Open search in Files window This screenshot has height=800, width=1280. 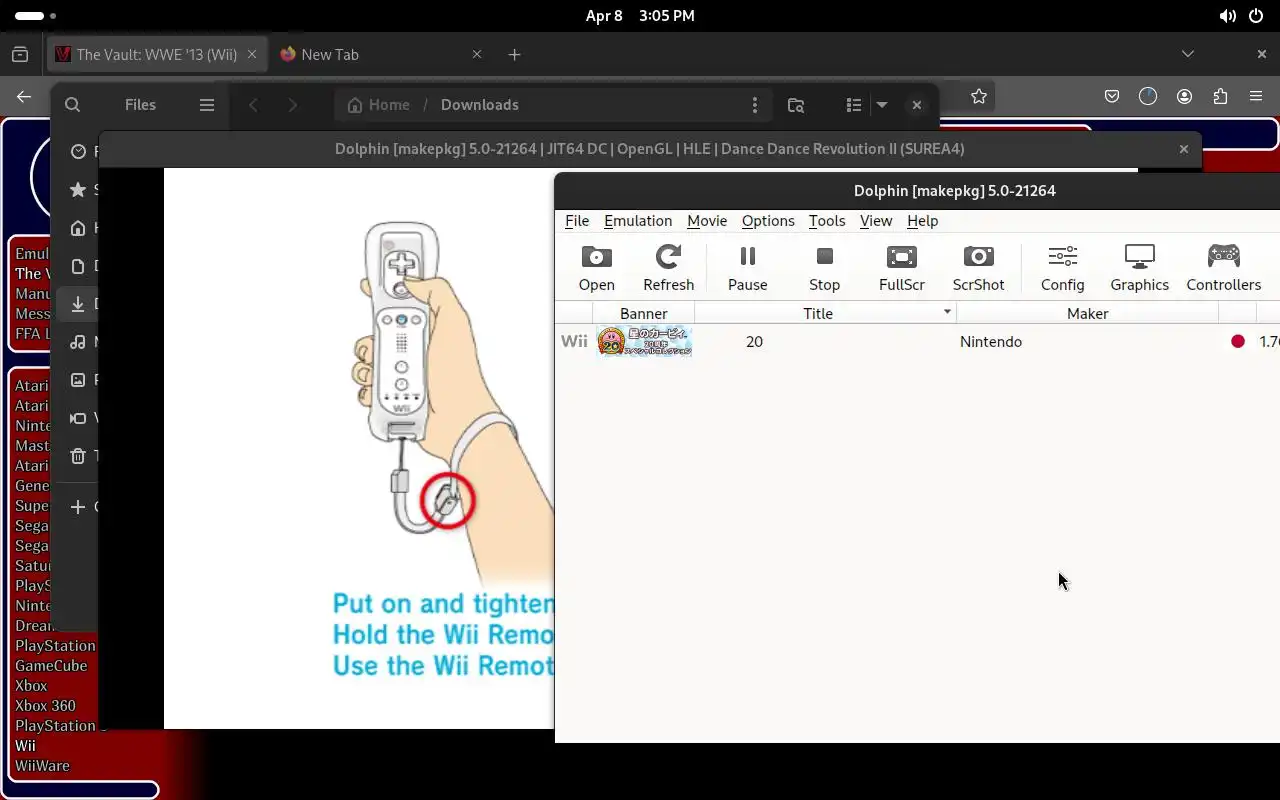[x=72, y=105]
